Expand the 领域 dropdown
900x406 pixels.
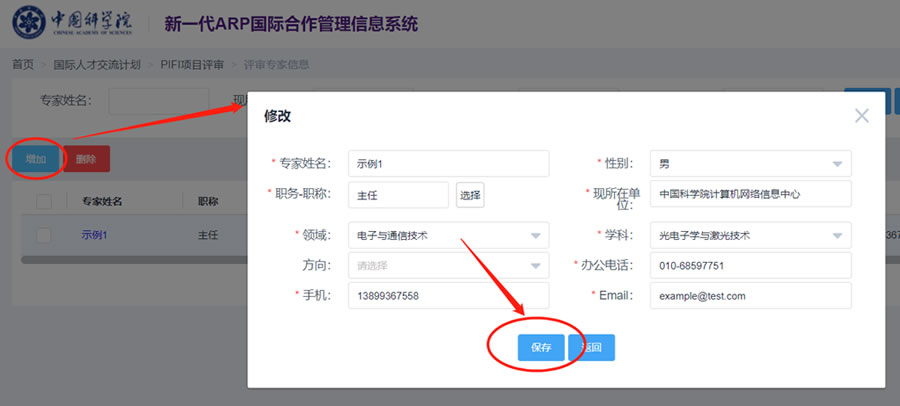(x=448, y=235)
